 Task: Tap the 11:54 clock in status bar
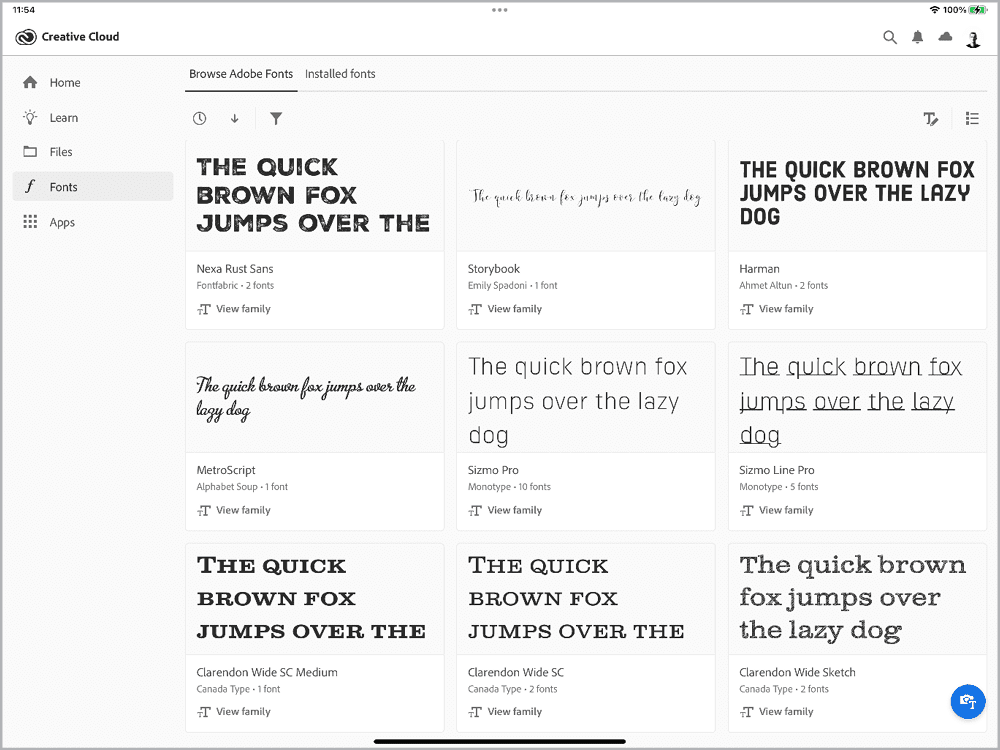(24, 10)
